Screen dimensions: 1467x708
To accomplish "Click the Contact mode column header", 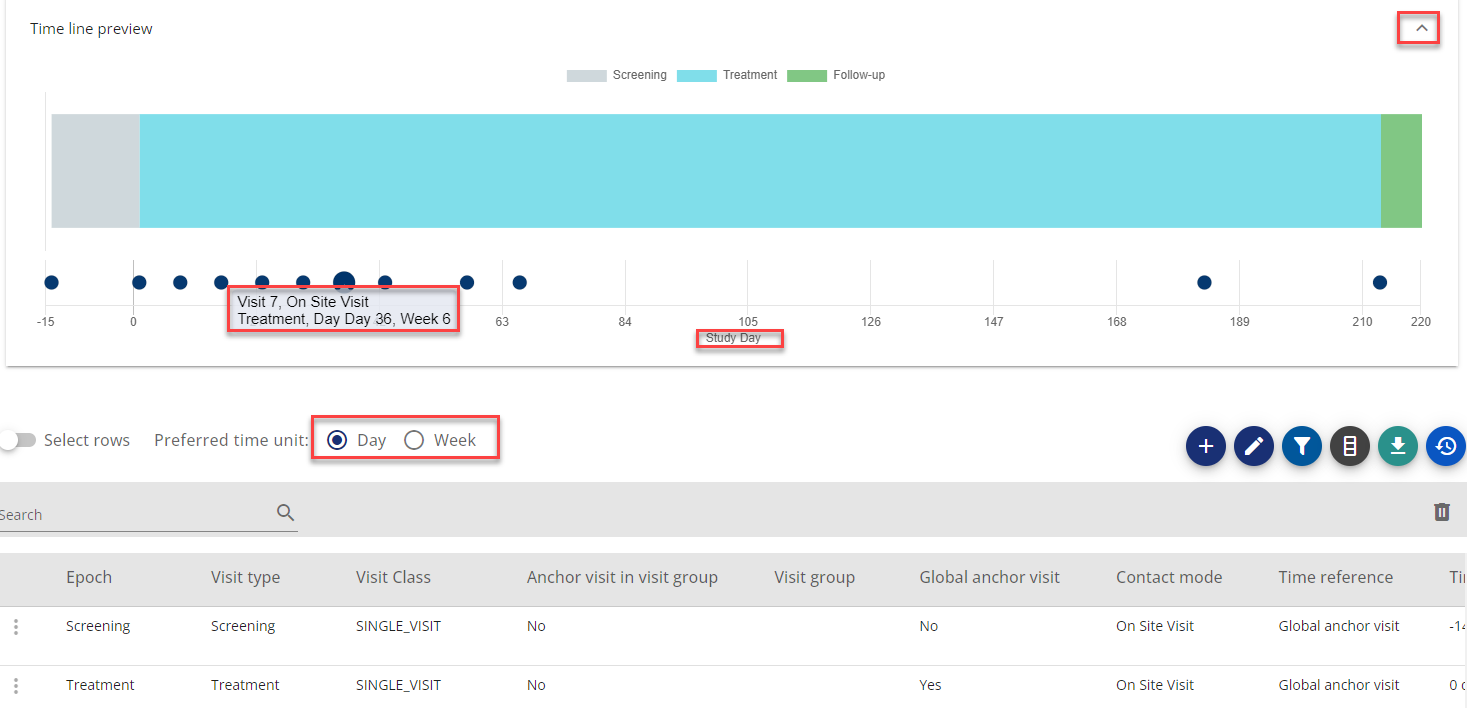I will point(1169,578).
